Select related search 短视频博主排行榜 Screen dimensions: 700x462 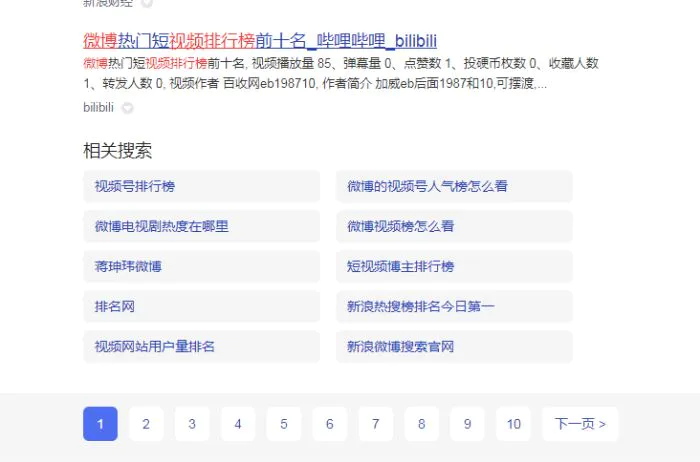[x=454, y=266]
